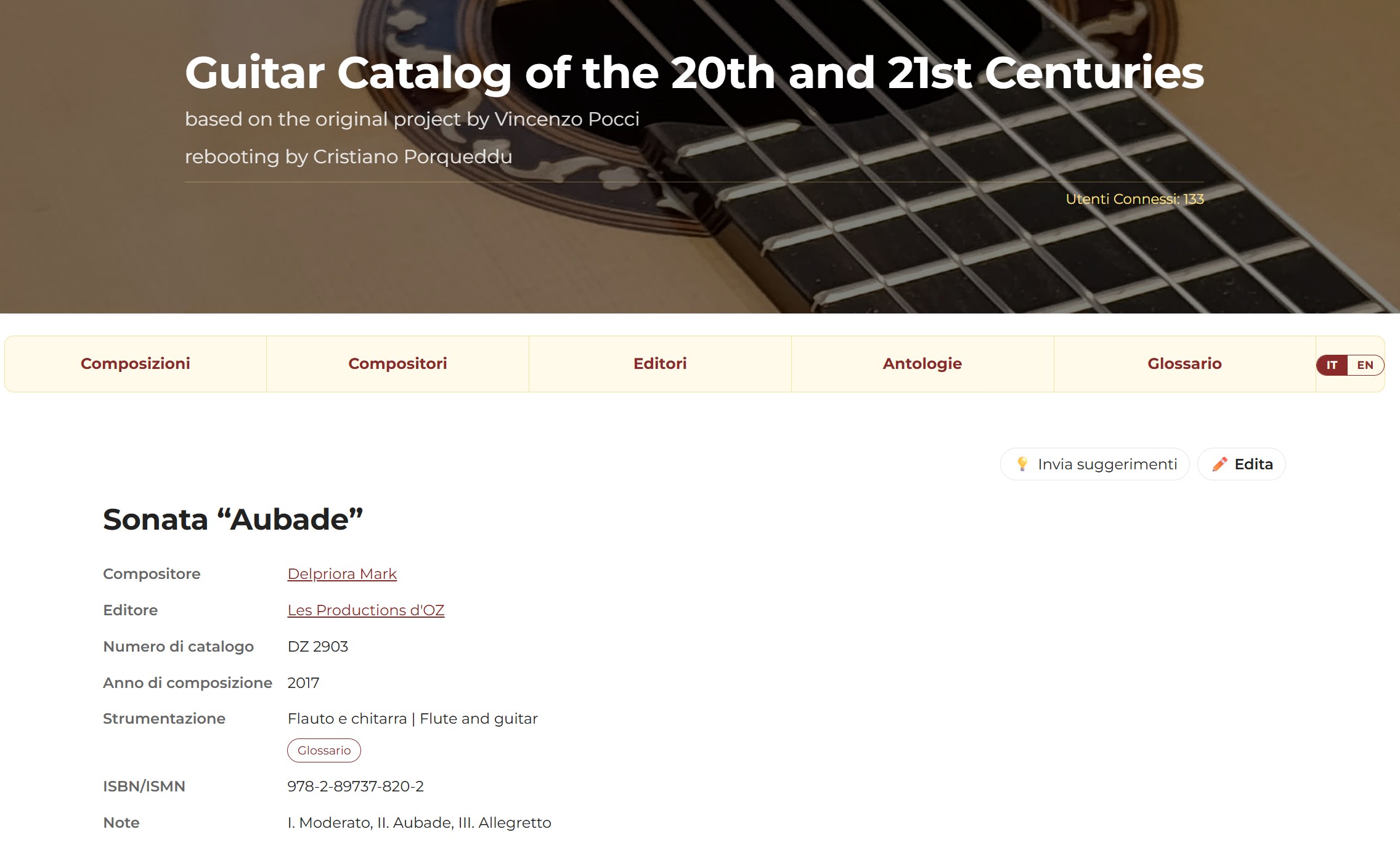Switch language to EN

pyautogui.click(x=1365, y=365)
